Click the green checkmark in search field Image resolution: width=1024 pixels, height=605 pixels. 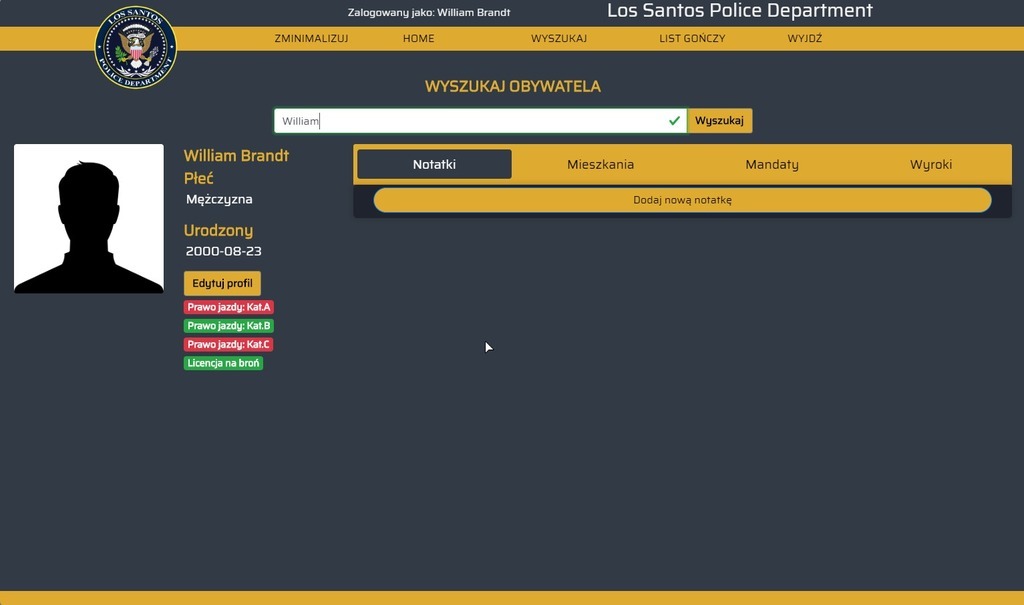[674, 121]
